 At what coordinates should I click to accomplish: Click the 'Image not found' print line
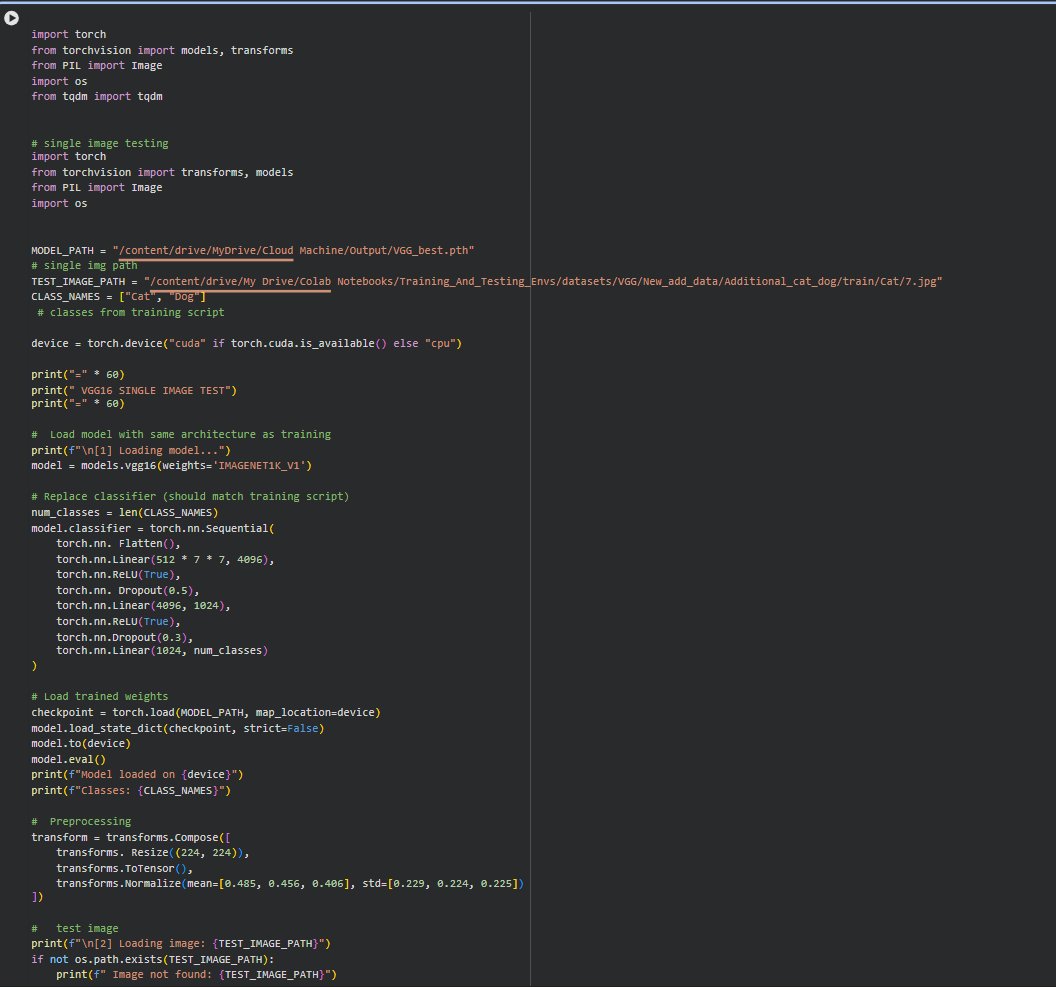[x=197, y=974]
